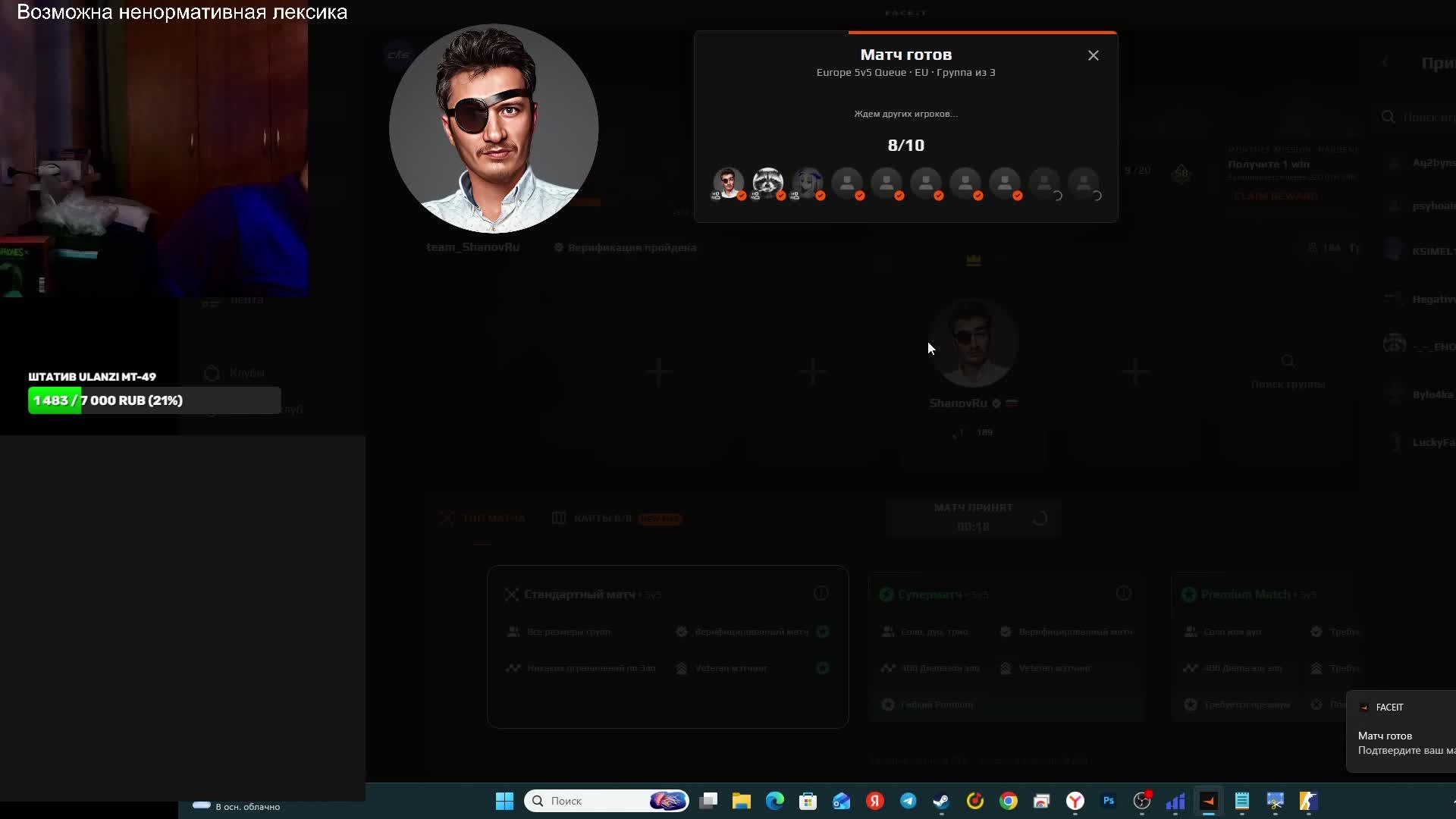Screen dimensions: 1456x819
Task: Open friend 'Bylo4ka' in friends list
Action: coord(1420,394)
